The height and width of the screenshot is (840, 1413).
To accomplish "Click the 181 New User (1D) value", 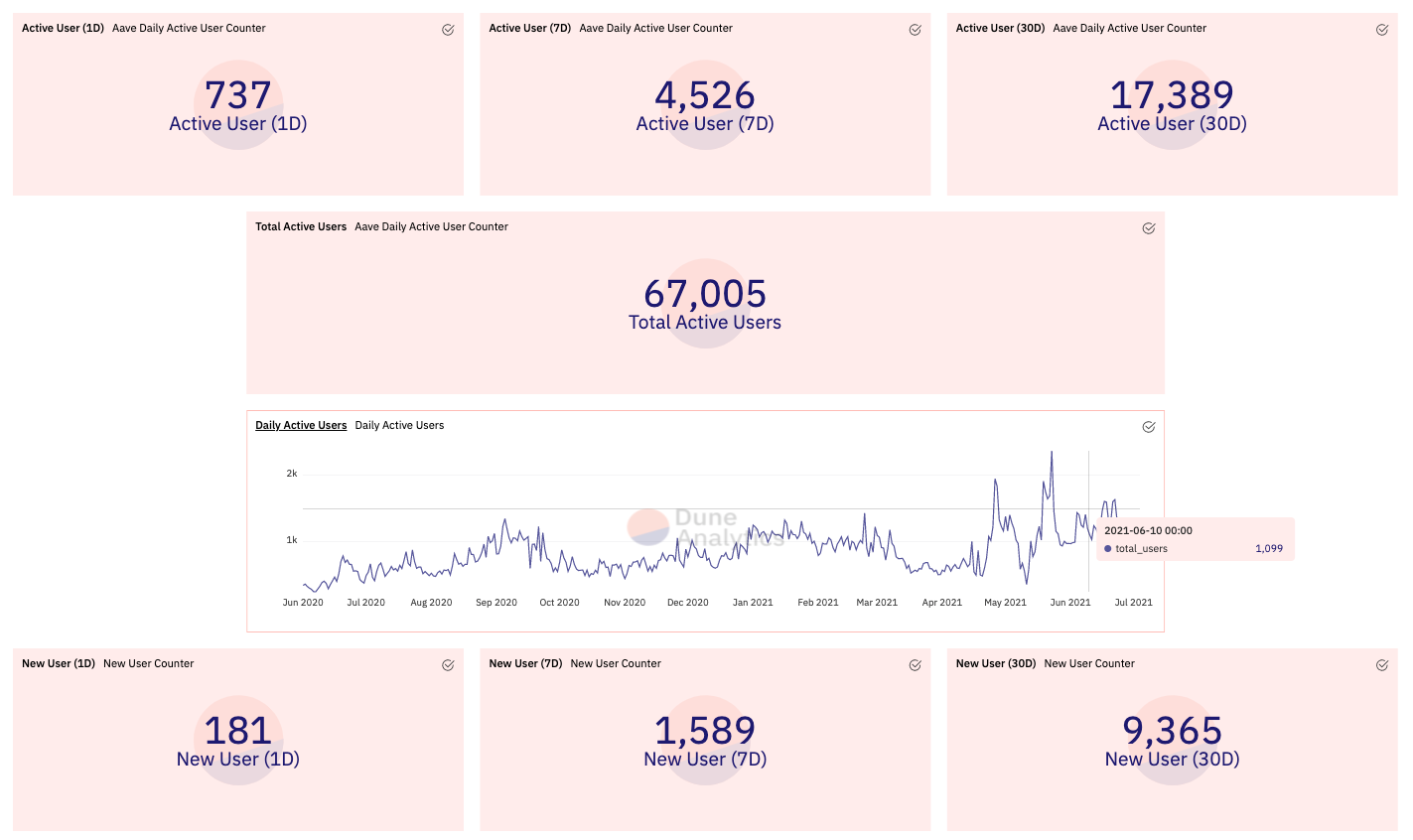I will pos(238,731).
